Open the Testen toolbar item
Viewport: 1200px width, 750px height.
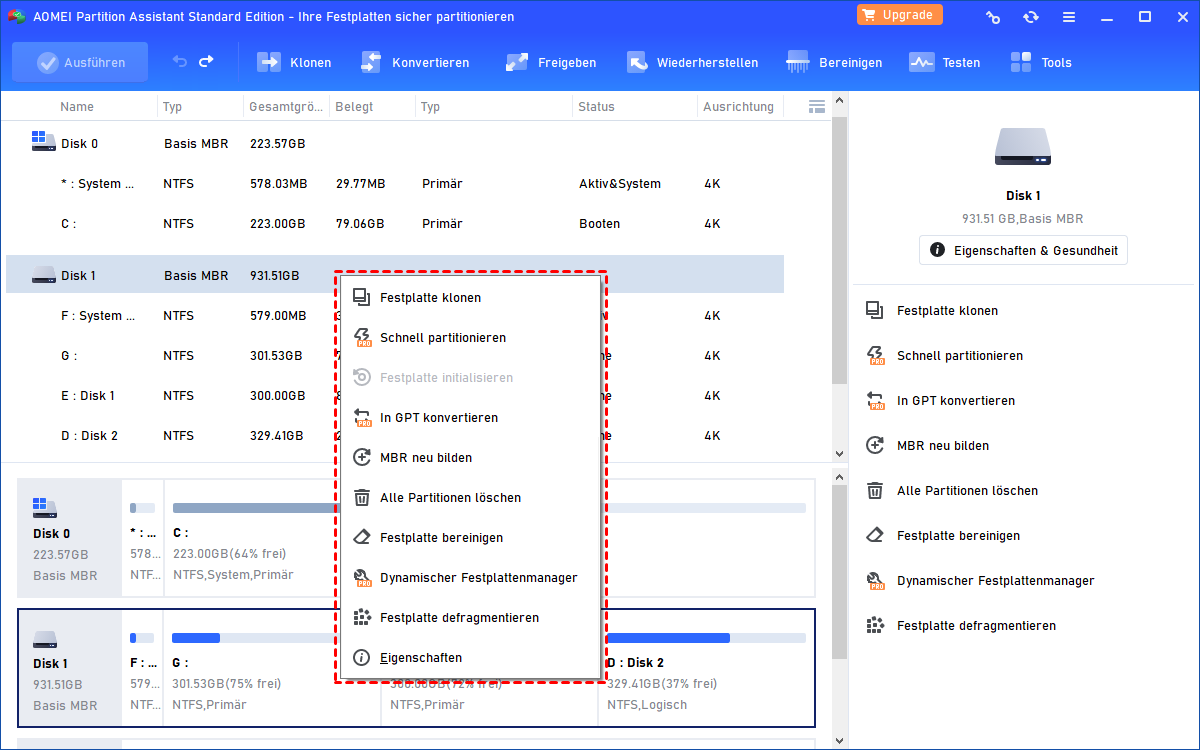pyautogui.click(x=944, y=62)
